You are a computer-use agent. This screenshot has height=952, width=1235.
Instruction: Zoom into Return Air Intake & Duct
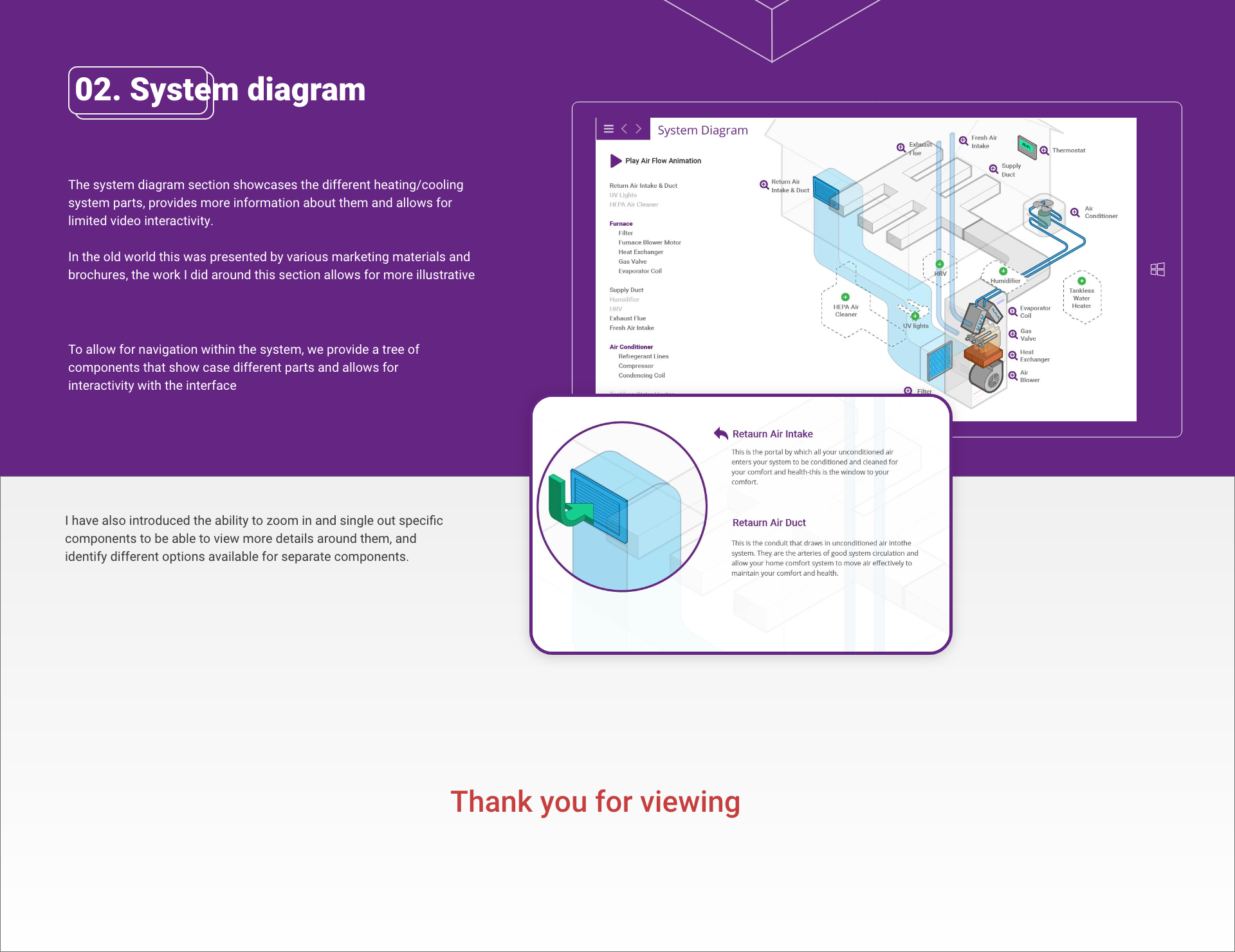coord(764,185)
